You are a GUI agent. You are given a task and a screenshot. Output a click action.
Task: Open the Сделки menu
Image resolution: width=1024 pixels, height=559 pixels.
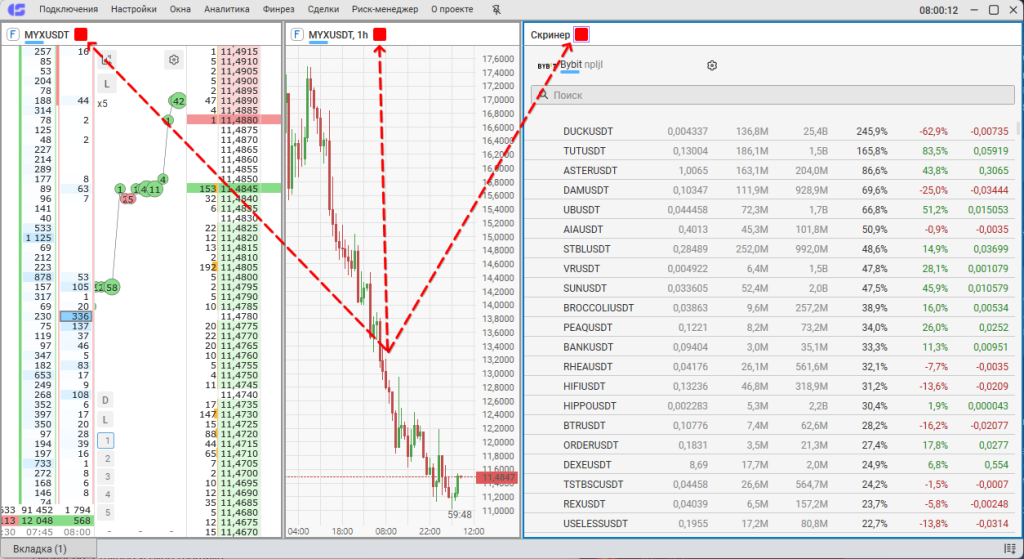(323, 9)
